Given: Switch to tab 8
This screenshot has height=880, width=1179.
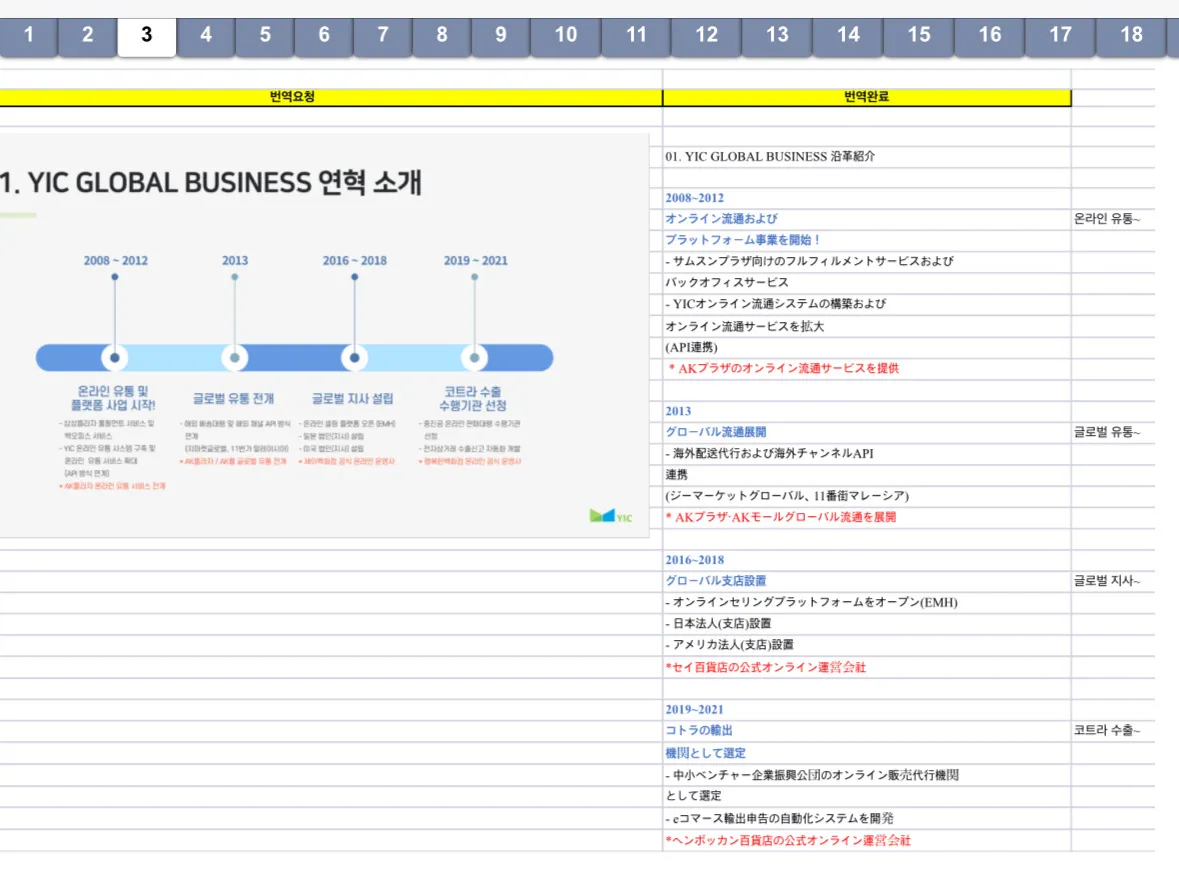Looking at the screenshot, I should (442, 36).
